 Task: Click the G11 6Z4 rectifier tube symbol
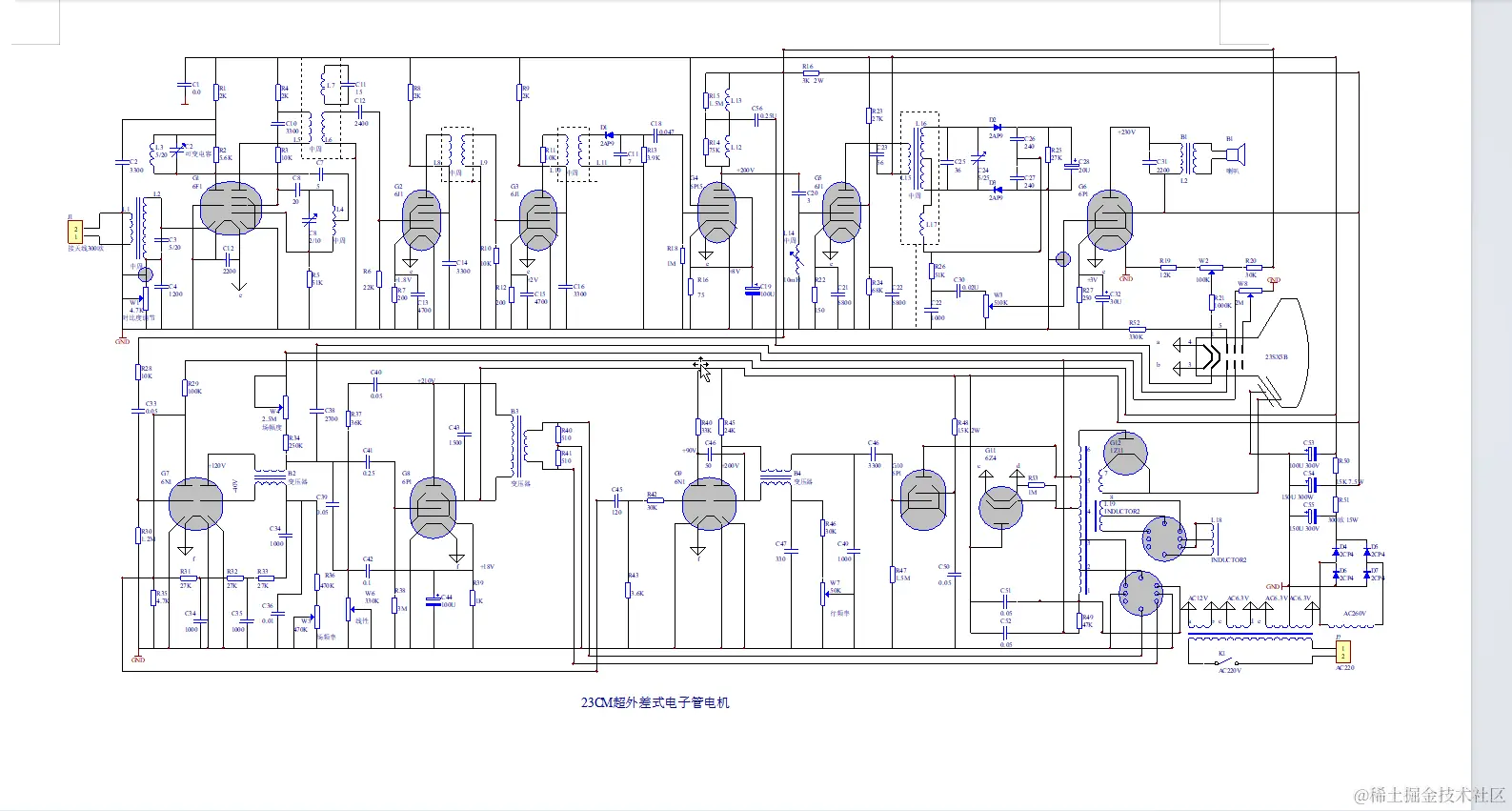coord(1001,507)
